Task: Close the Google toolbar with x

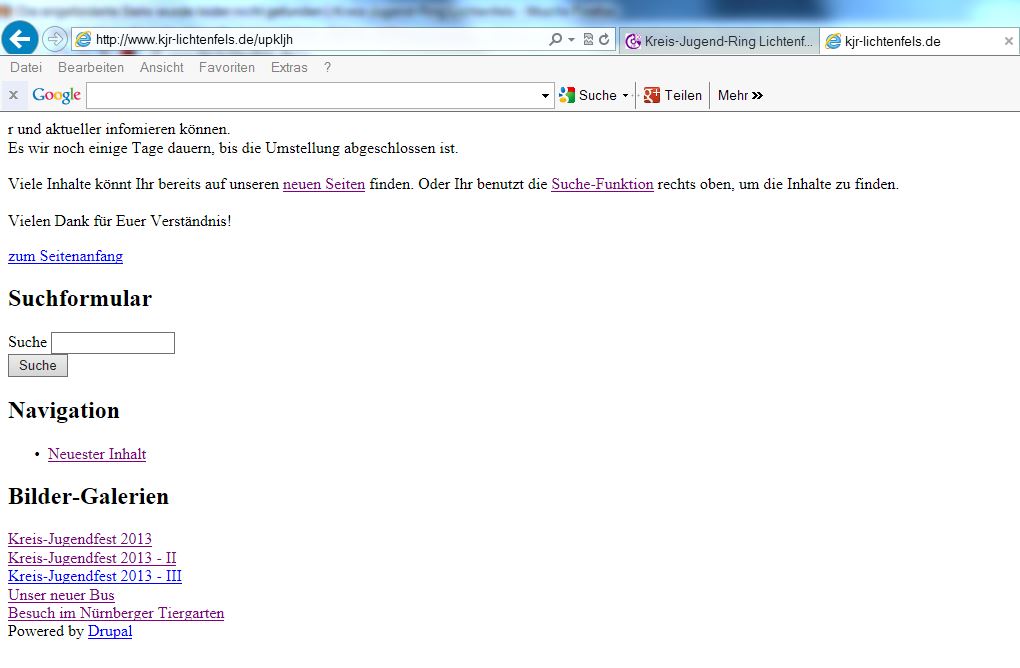Action: tap(14, 95)
